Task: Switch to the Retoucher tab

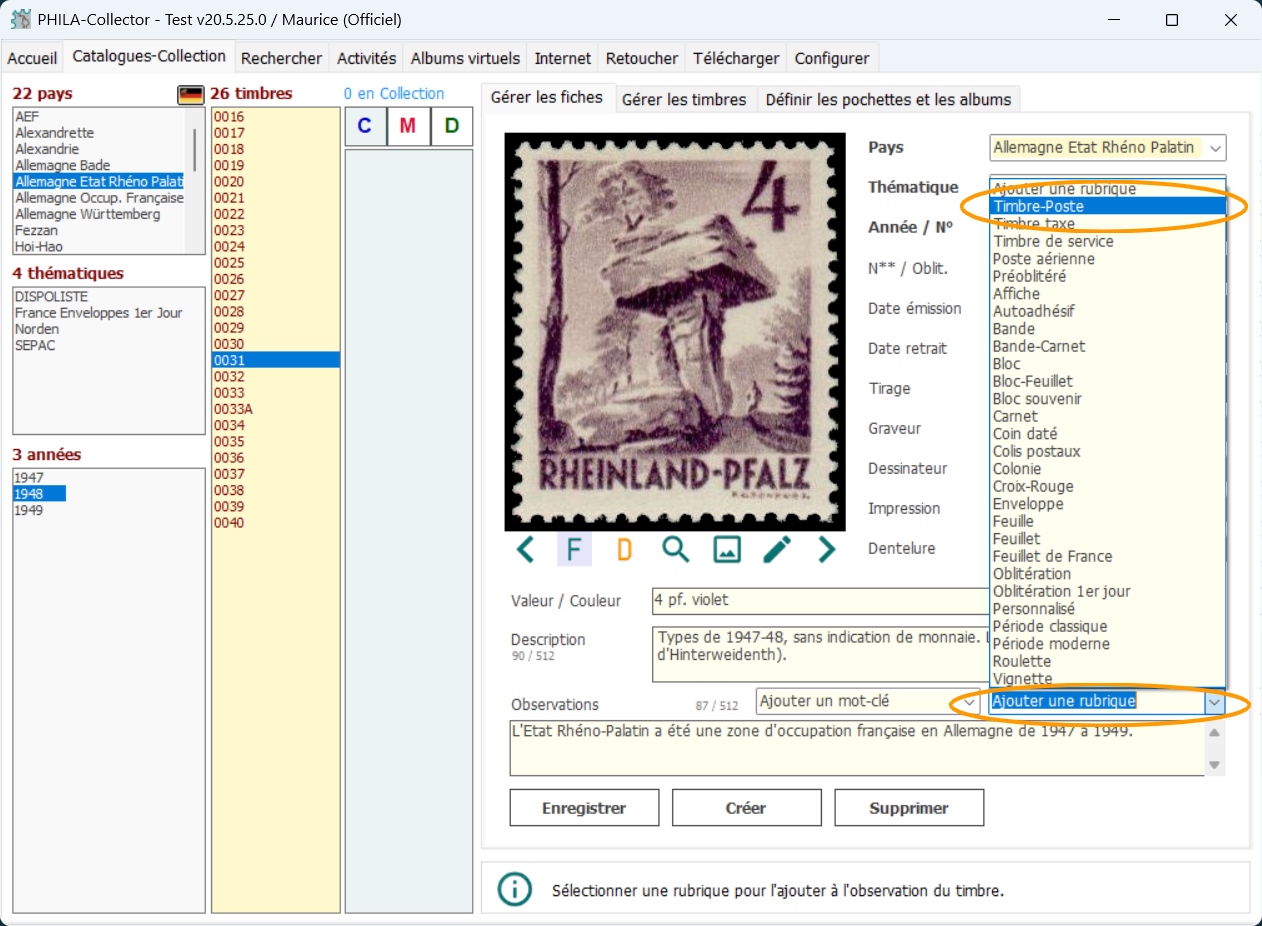Action: (x=642, y=58)
